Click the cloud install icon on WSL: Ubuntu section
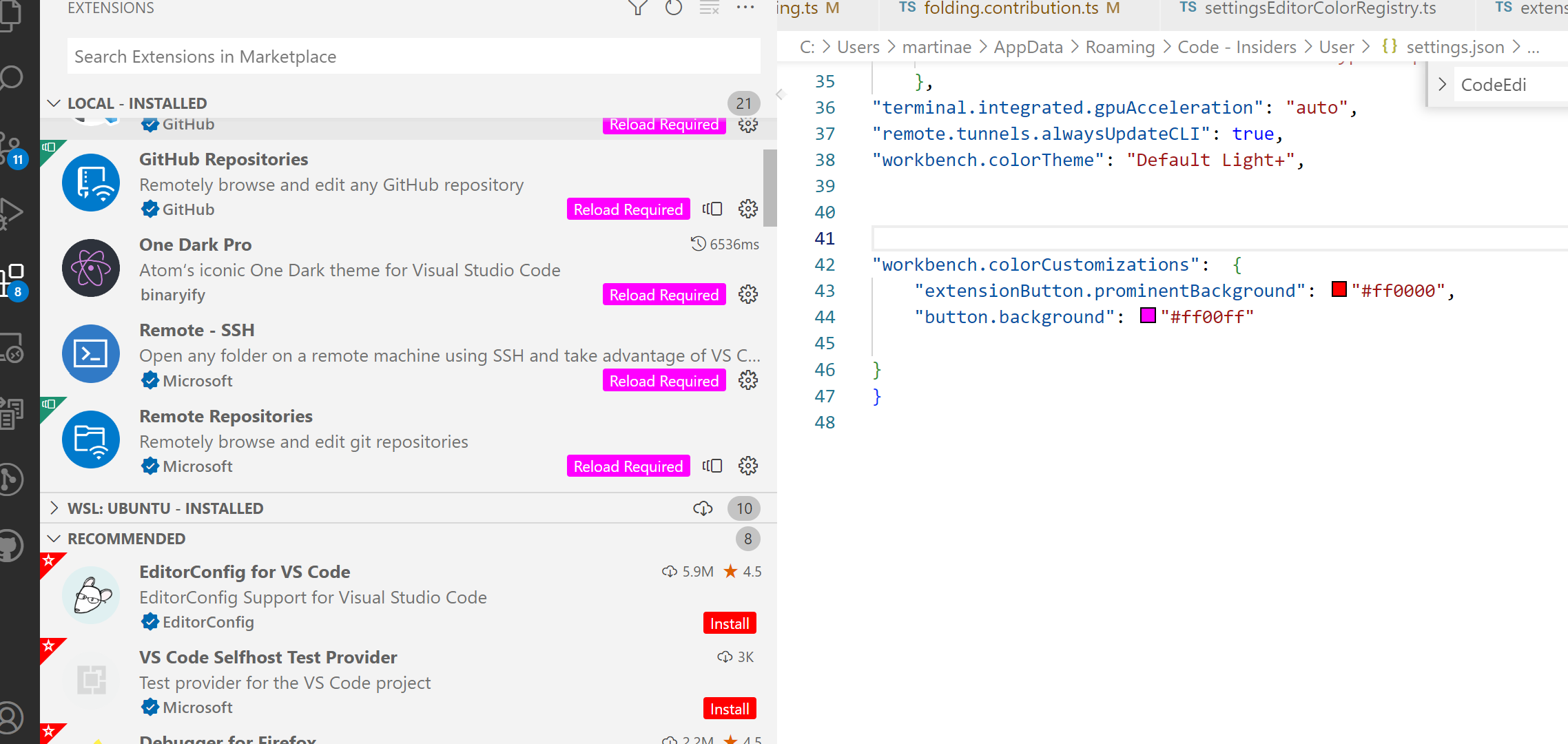Viewport: 1568px width, 744px height. (x=703, y=508)
